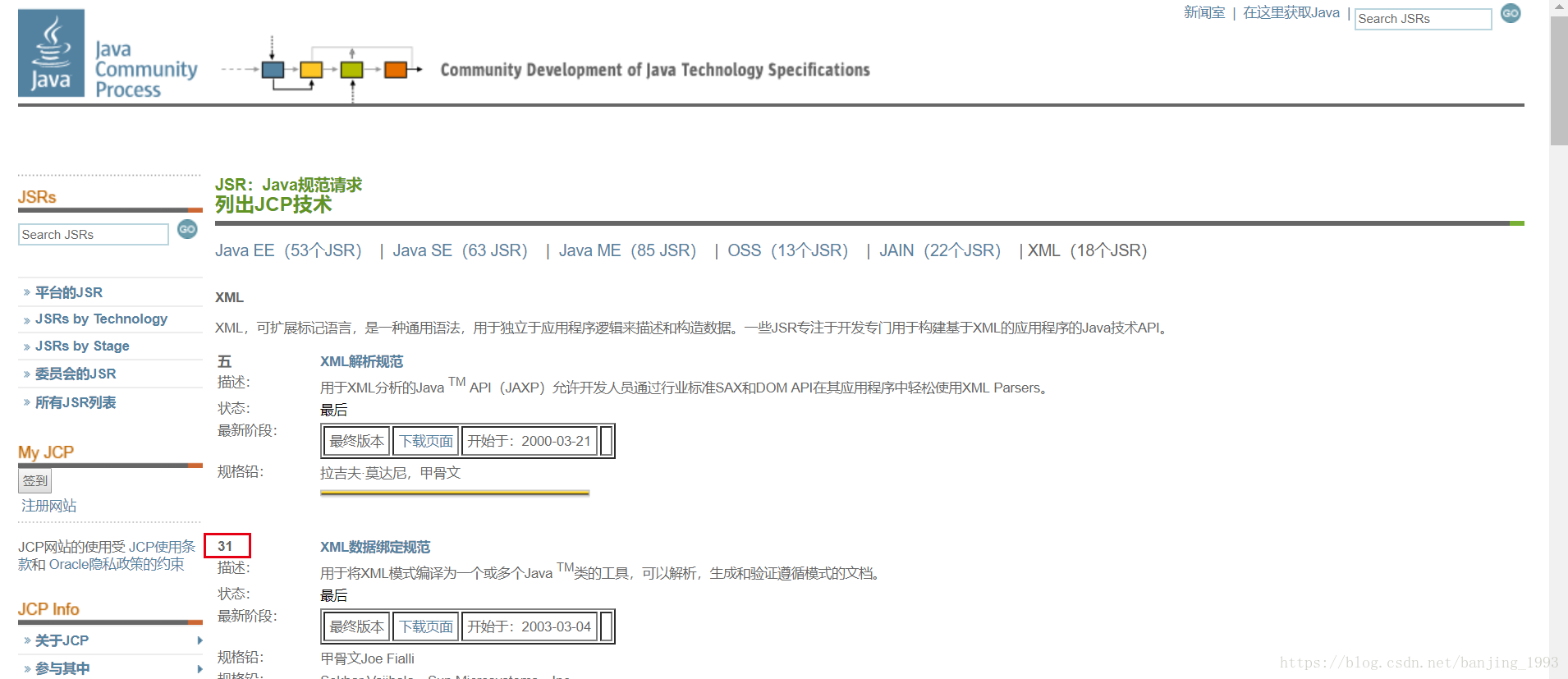The height and width of the screenshot is (679, 1568).
Task: Click the blue stage box in process diagram
Action: click(x=273, y=70)
